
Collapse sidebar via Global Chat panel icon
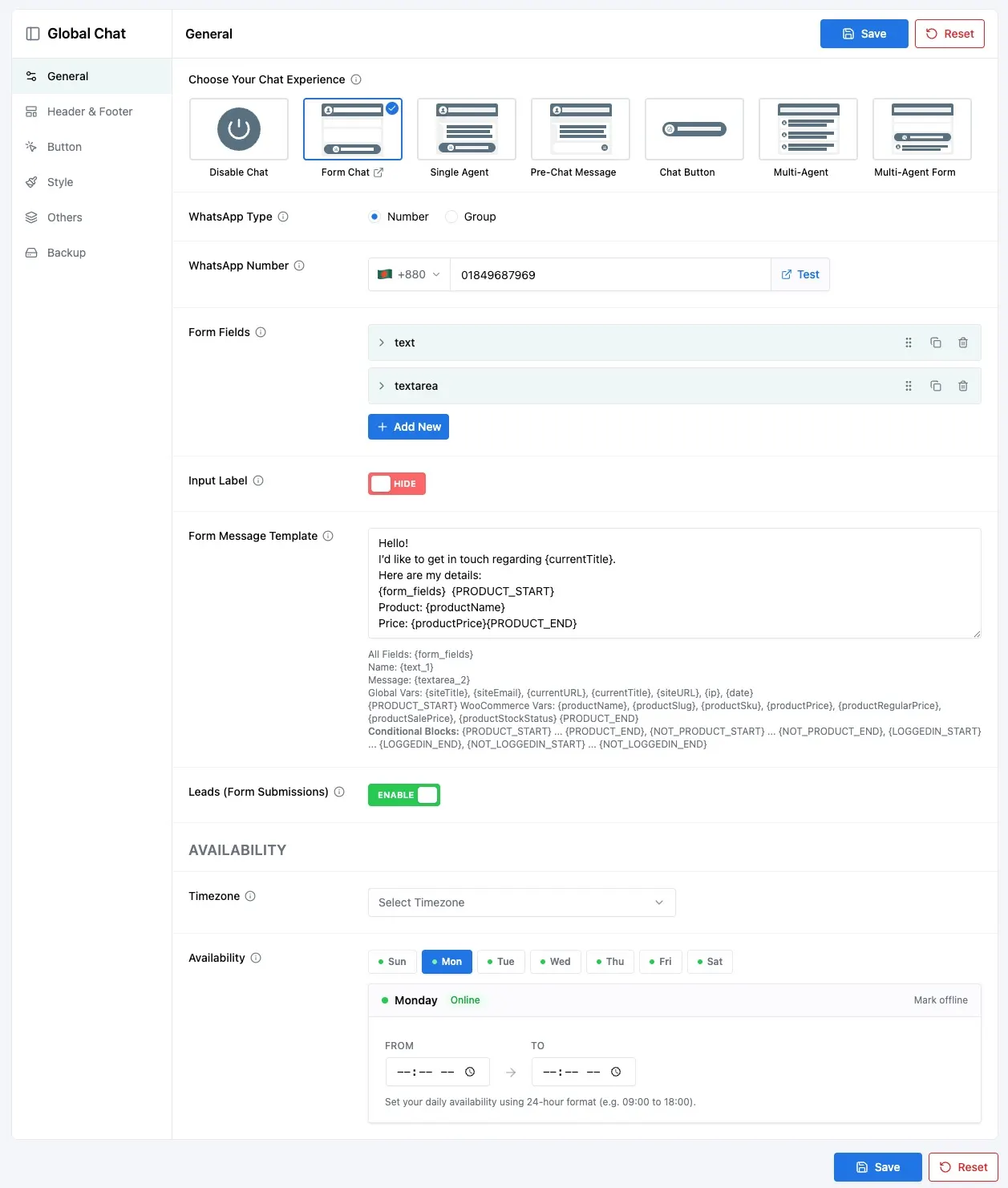pyautogui.click(x=33, y=34)
